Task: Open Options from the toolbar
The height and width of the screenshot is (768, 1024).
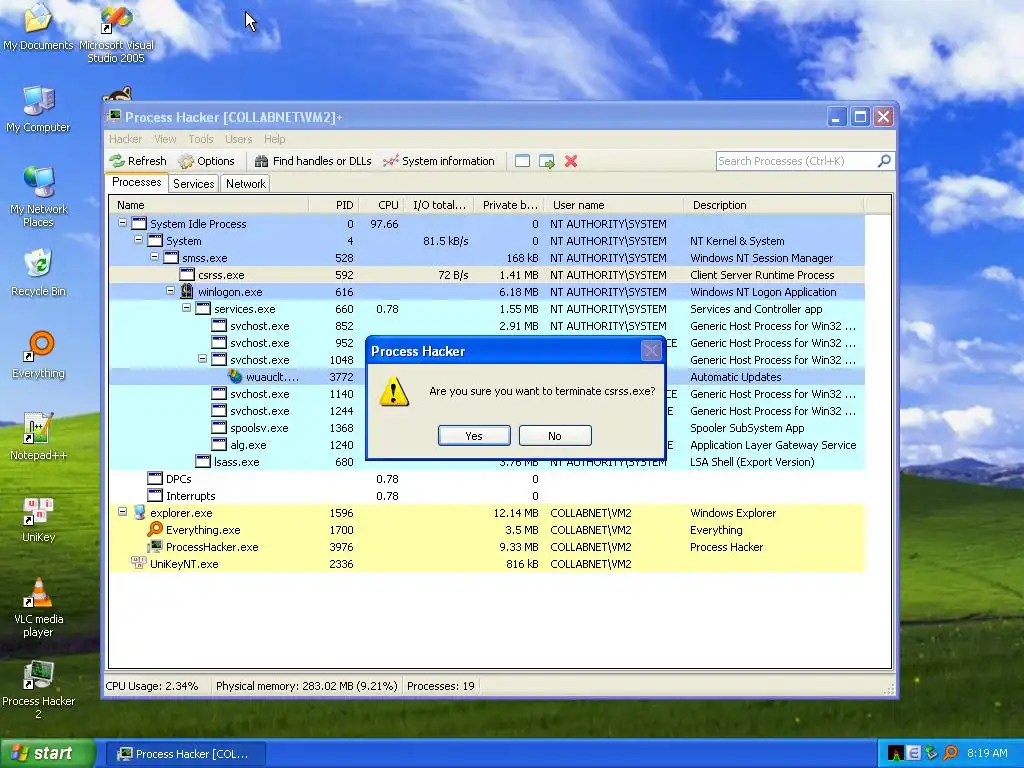Action: point(206,161)
